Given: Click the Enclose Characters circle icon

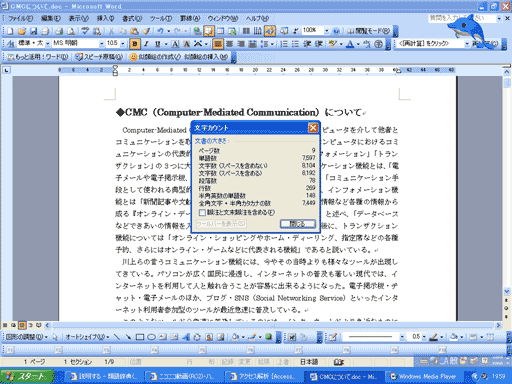Looking at the screenshot, I should coord(378,44).
